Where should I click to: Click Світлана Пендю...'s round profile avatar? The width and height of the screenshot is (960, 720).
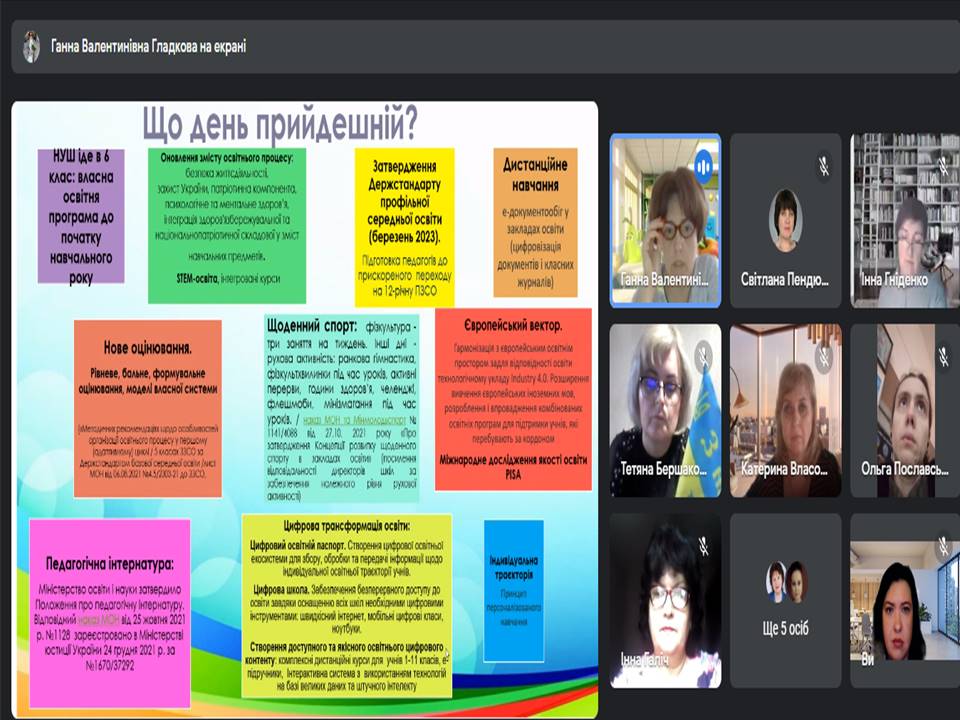(785, 221)
